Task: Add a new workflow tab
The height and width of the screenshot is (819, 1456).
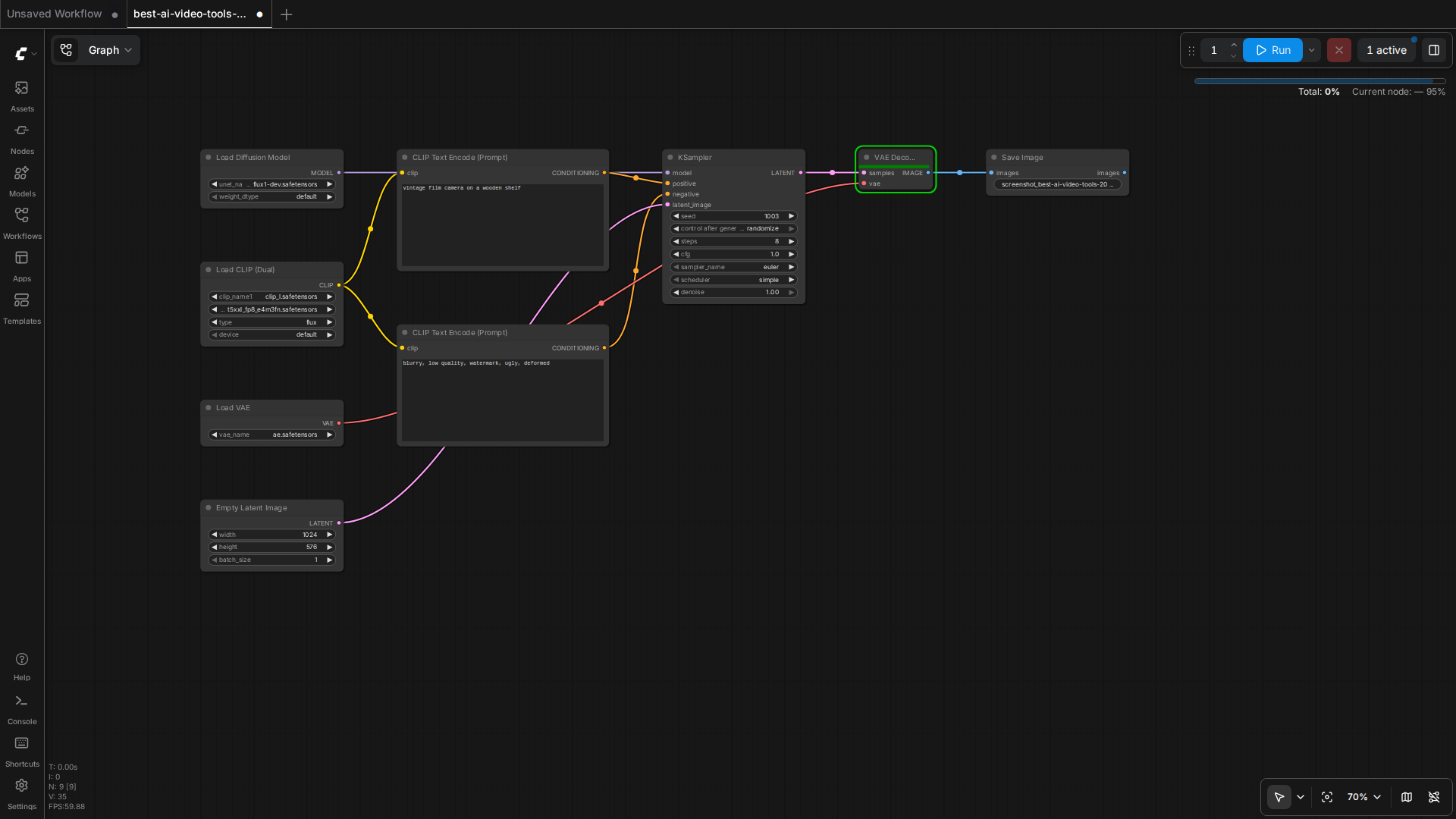Action: (286, 14)
